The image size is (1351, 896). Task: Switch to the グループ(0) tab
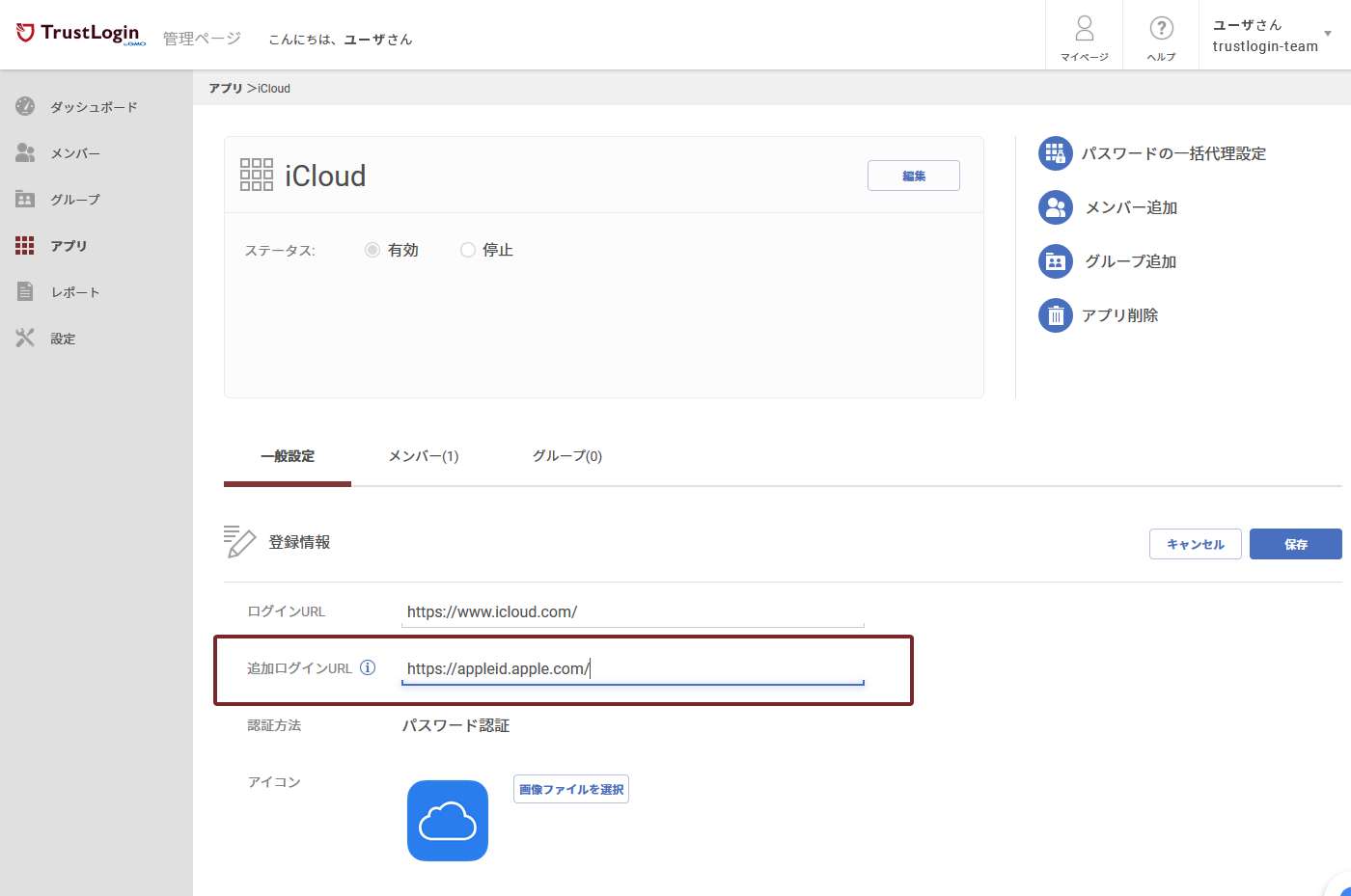coord(566,456)
